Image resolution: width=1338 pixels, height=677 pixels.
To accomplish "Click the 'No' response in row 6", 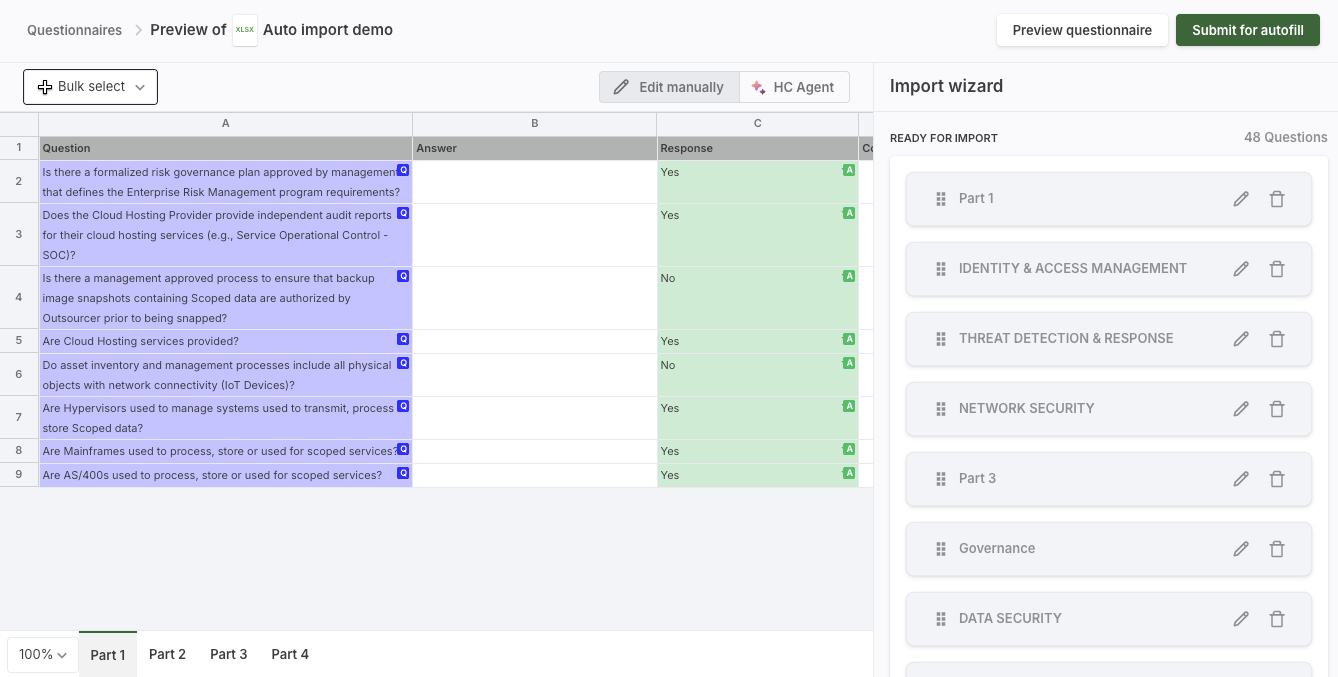I will click(757, 375).
